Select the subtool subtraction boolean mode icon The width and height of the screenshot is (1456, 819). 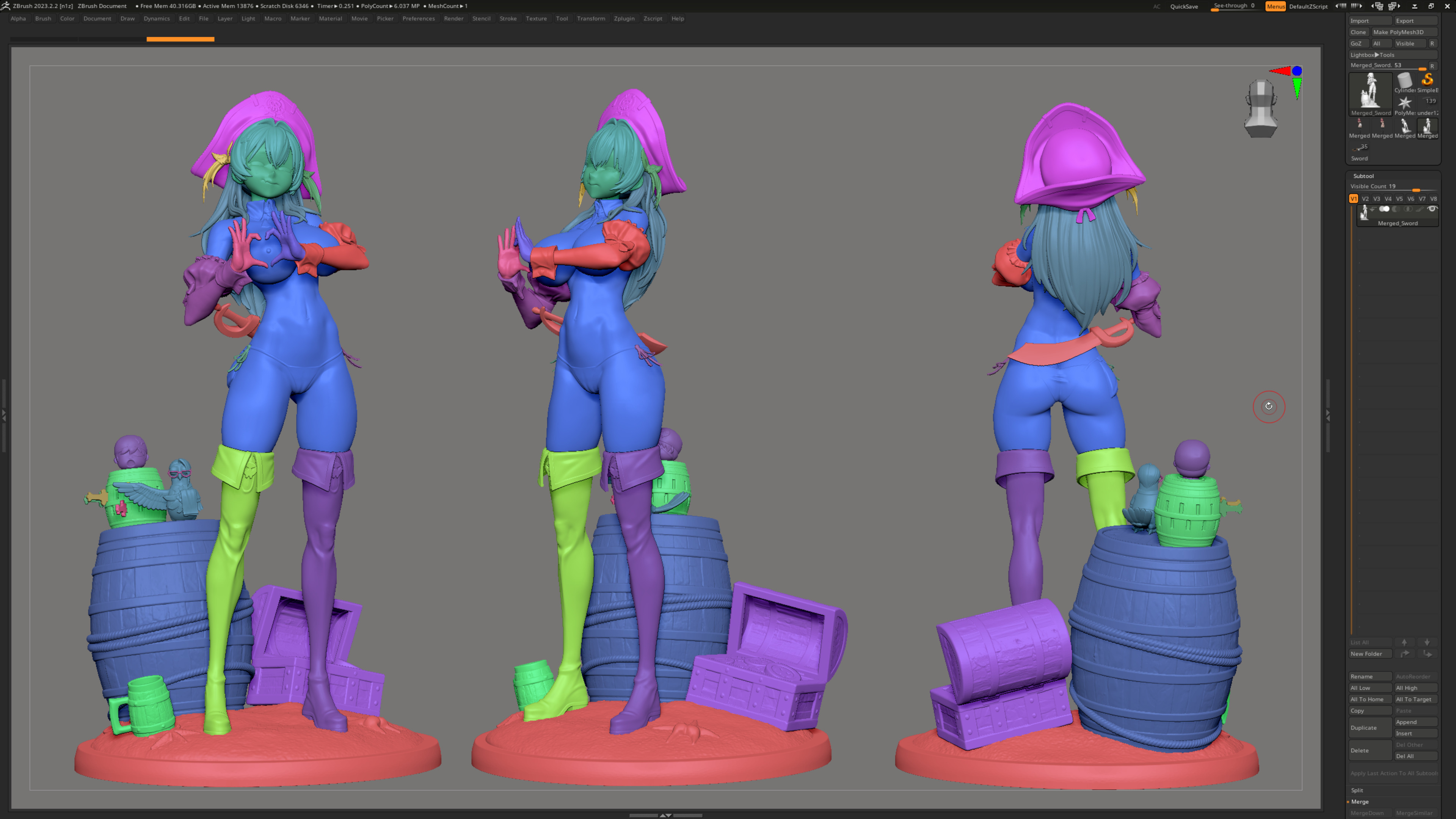(1396, 209)
